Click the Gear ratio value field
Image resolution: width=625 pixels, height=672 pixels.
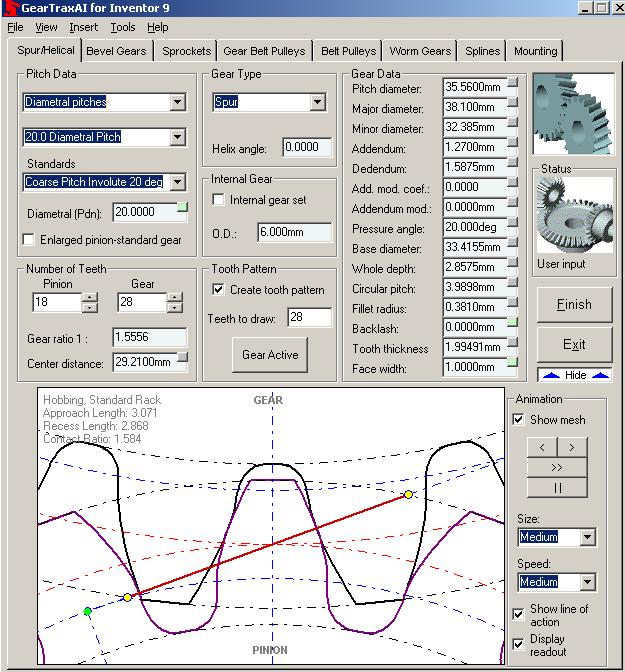[150, 337]
